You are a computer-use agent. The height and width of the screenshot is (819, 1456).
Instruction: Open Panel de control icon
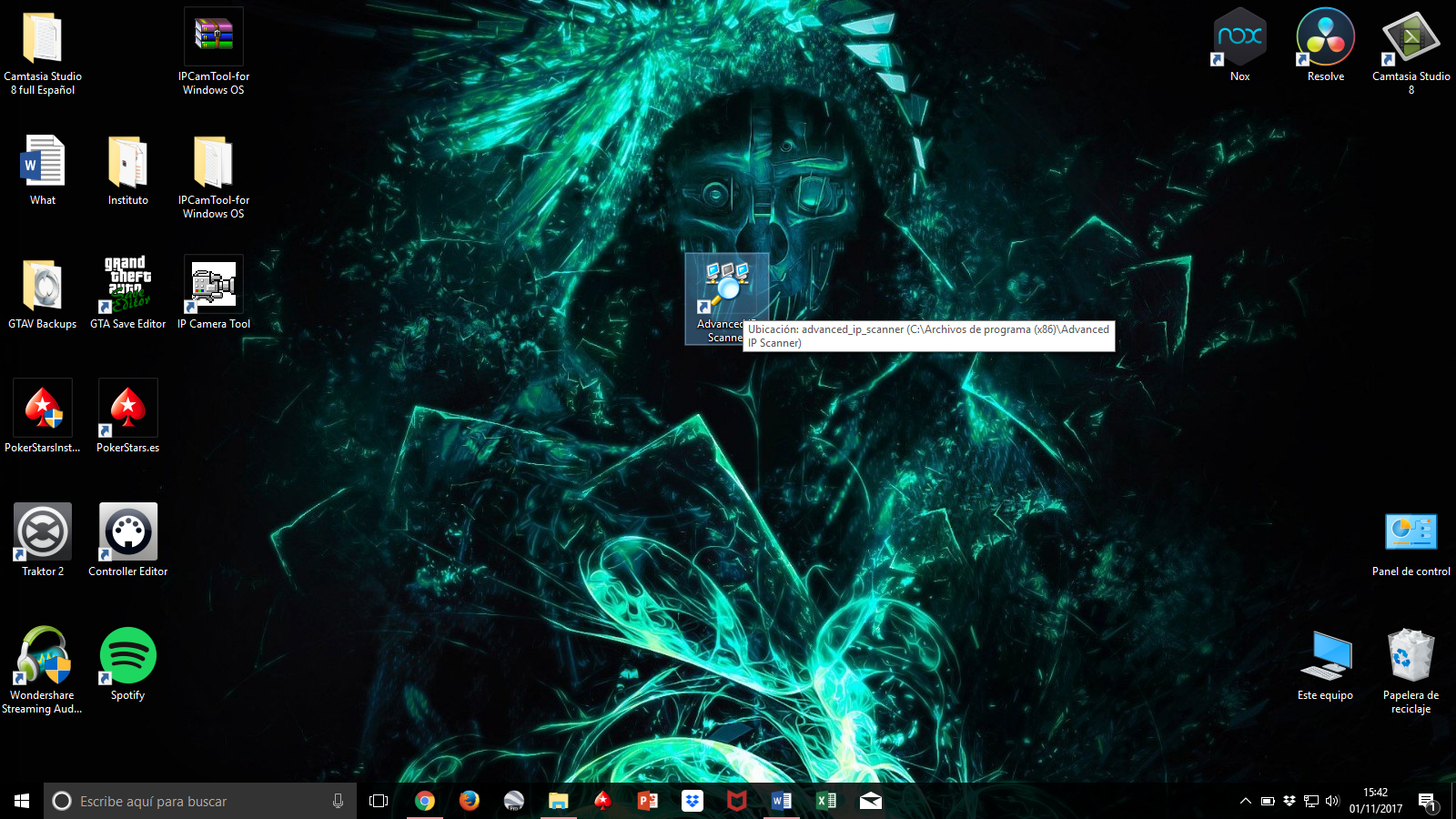1411,544
